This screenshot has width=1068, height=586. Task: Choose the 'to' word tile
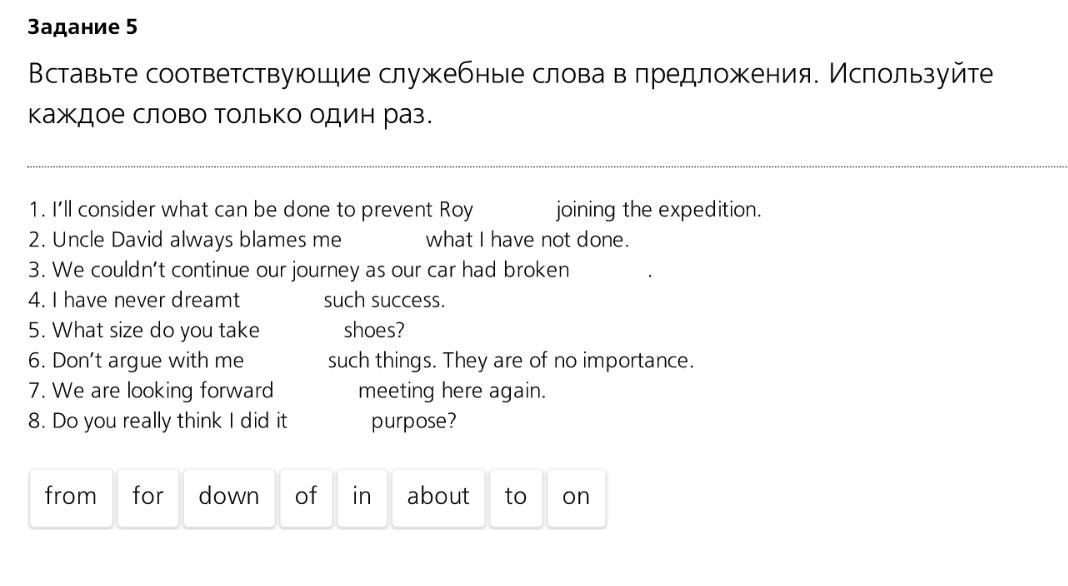coord(515,497)
